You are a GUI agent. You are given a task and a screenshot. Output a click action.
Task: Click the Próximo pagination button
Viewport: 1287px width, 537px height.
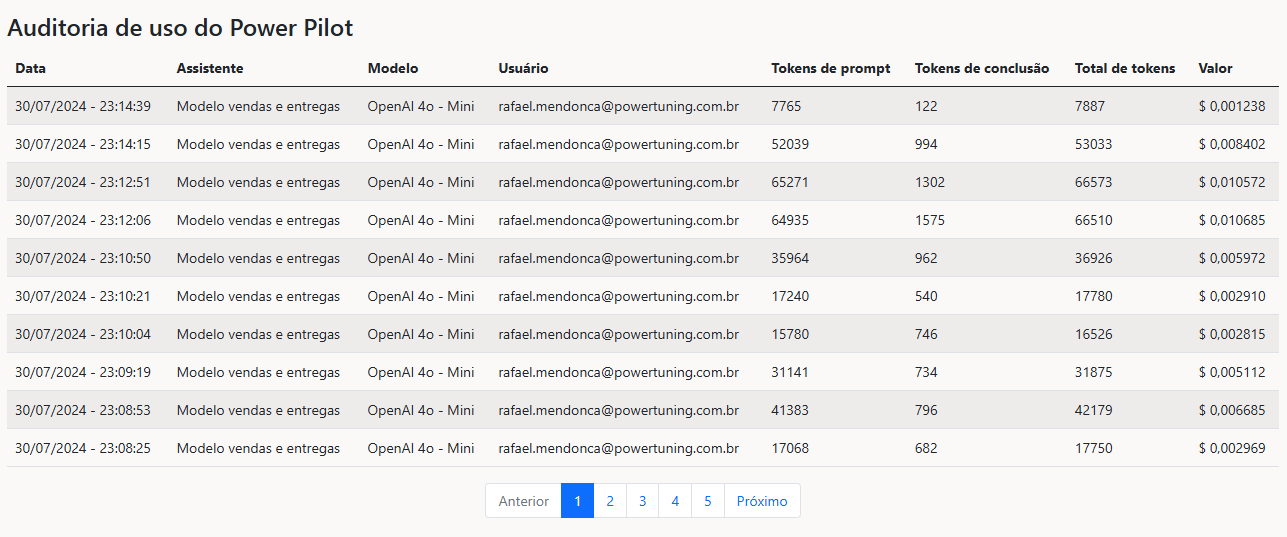pyautogui.click(x=762, y=501)
